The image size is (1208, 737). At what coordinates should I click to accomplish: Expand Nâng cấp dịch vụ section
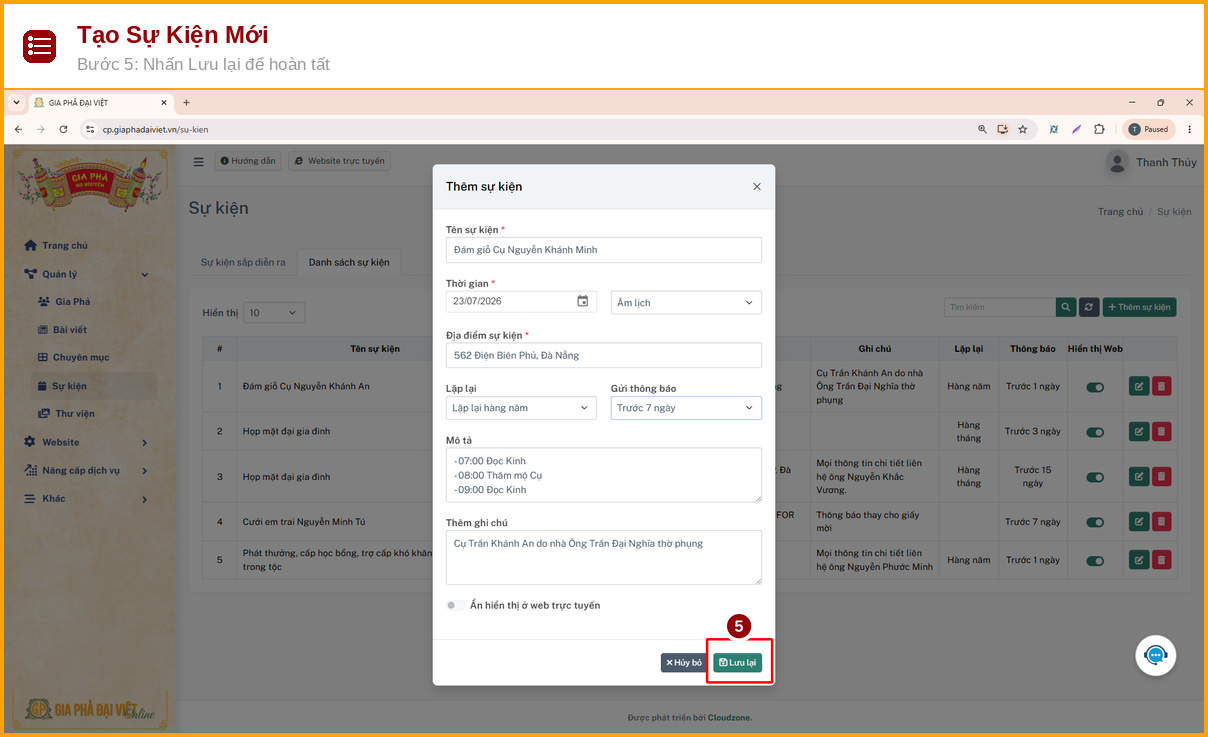(87, 470)
